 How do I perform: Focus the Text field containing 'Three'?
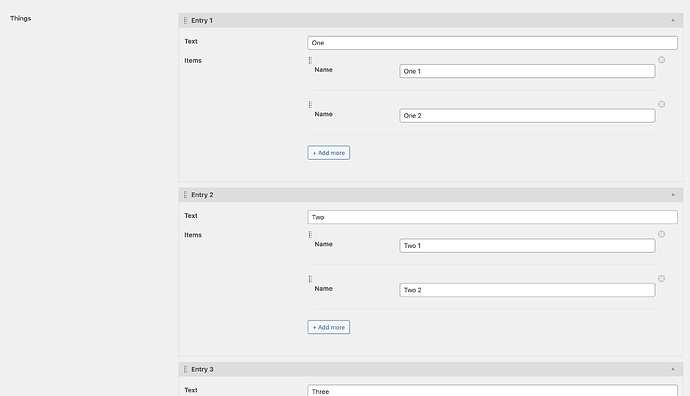(x=492, y=391)
